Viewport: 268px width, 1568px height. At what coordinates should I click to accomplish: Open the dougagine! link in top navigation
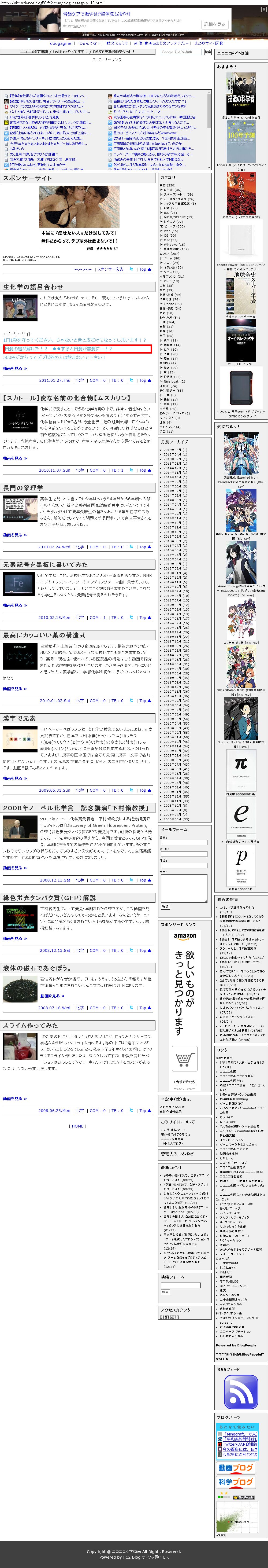tap(61, 43)
